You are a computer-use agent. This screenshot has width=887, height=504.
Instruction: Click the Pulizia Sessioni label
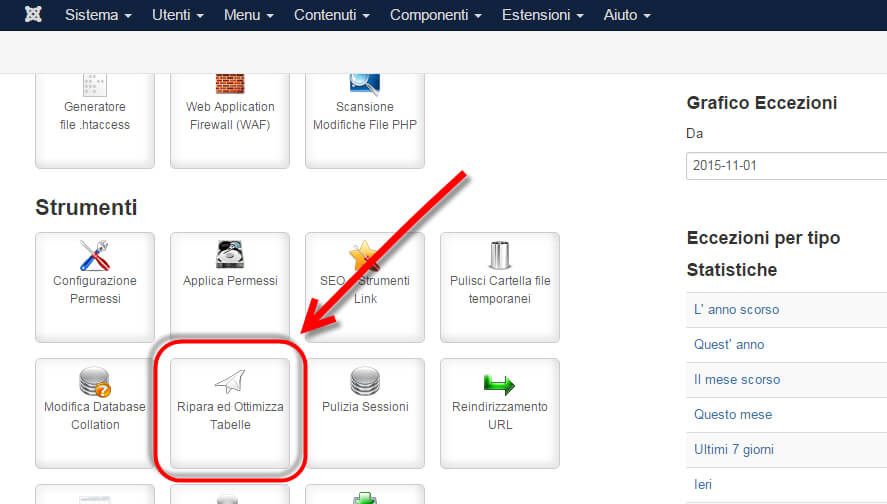tap(365, 407)
